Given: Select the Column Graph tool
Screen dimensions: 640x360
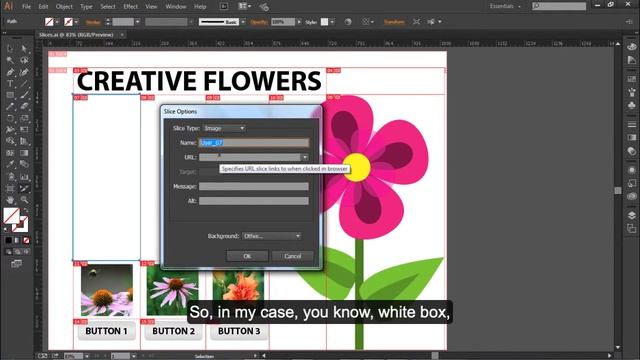Looking at the screenshot, I should [x=24, y=176].
